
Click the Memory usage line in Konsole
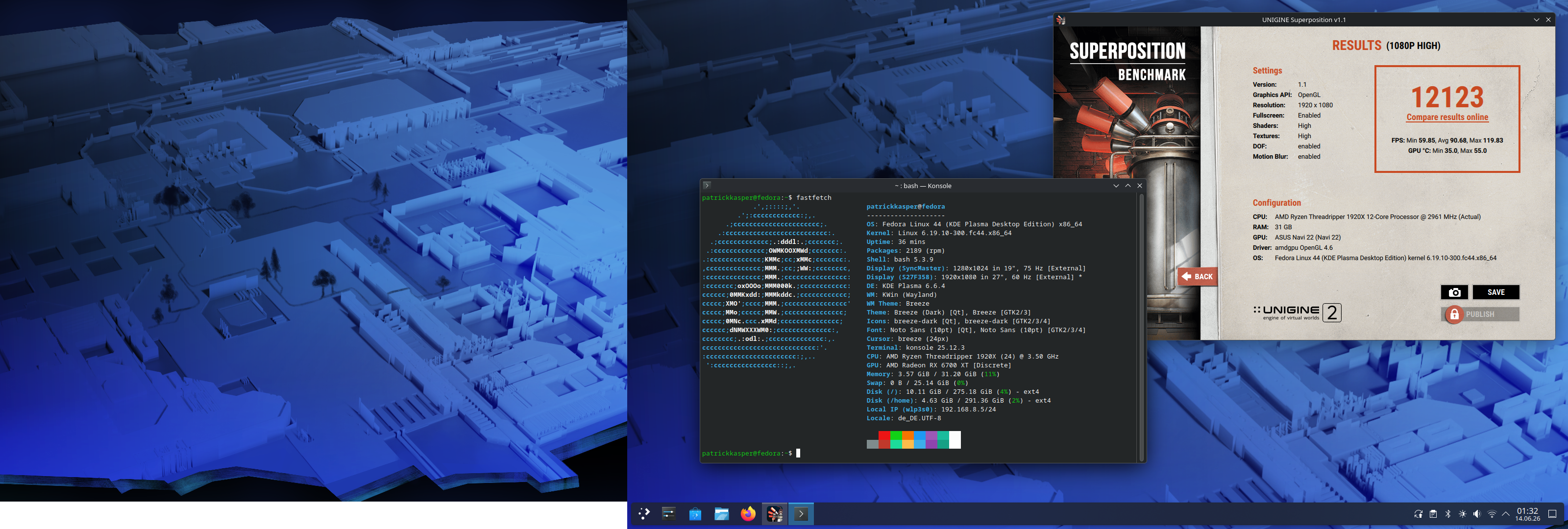pos(932,374)
